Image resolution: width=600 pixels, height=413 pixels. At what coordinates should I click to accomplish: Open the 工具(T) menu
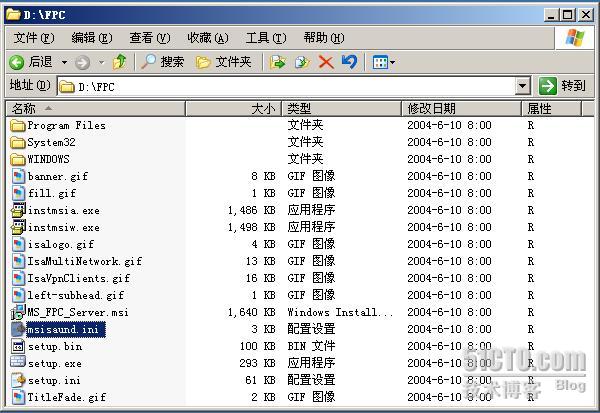266,38
